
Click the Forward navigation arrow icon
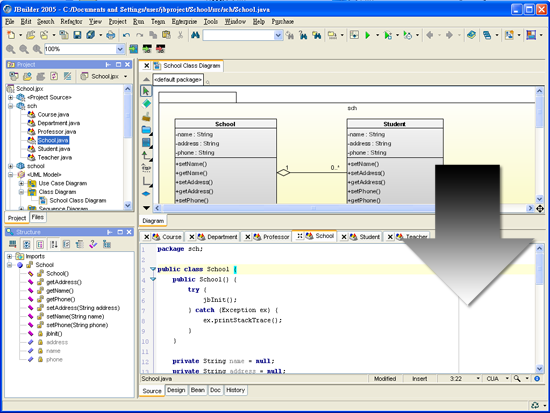(449, 35)
